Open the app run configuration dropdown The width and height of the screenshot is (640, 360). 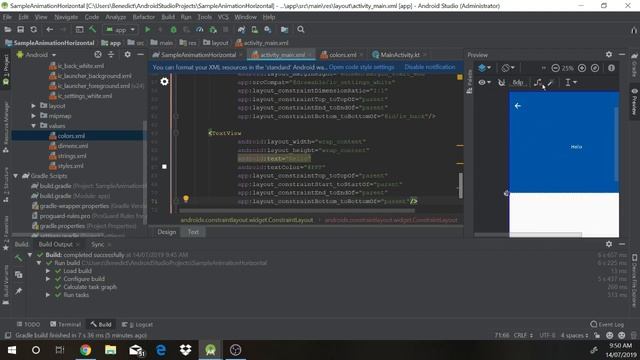point(120,30)
